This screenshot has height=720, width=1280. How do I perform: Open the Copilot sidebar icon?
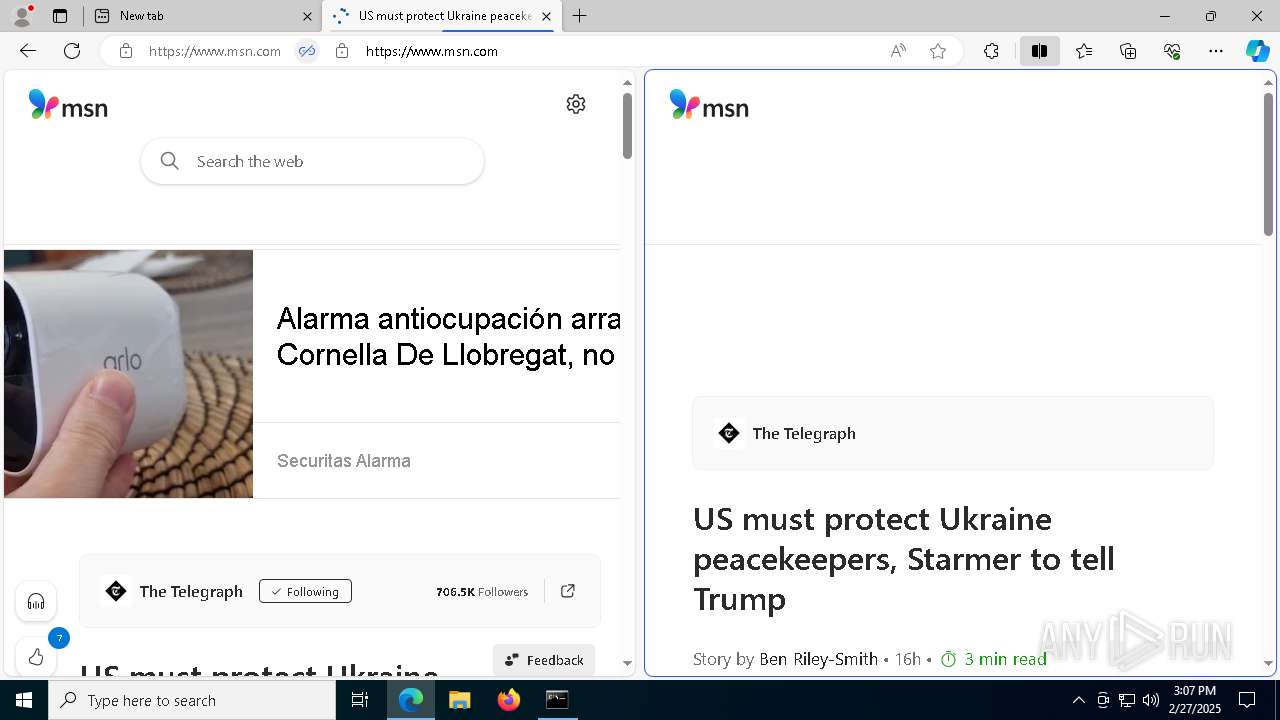click(1258, 51)
